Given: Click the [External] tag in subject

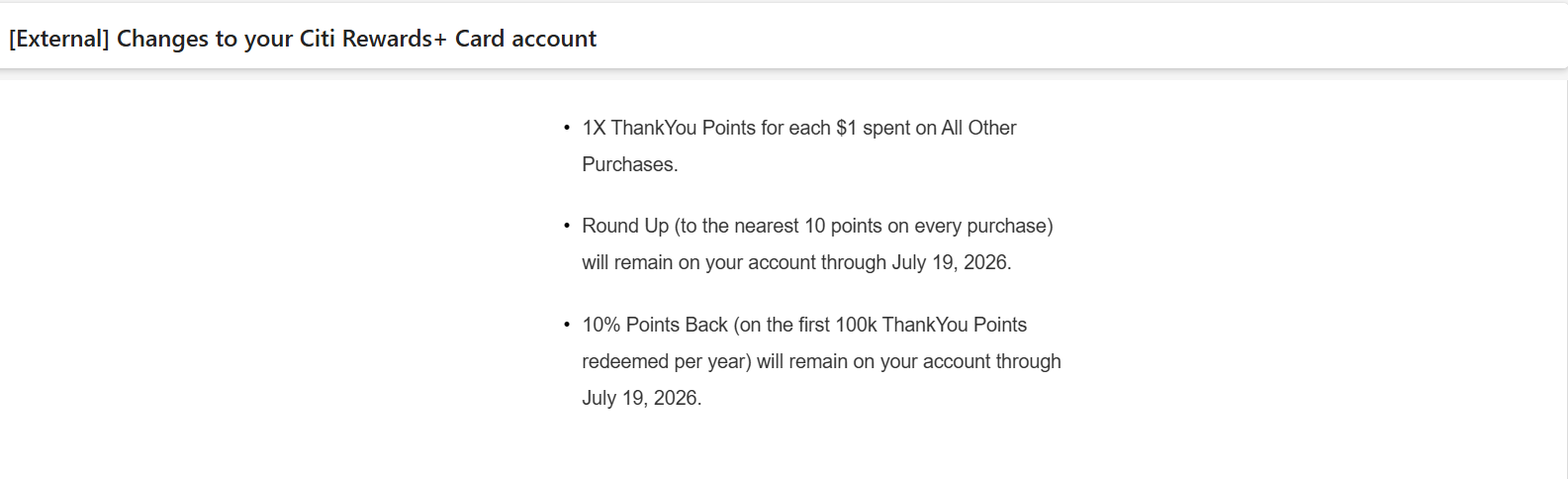Looking at the screenshot, I should pyautogui.click(x=59, y=39).
